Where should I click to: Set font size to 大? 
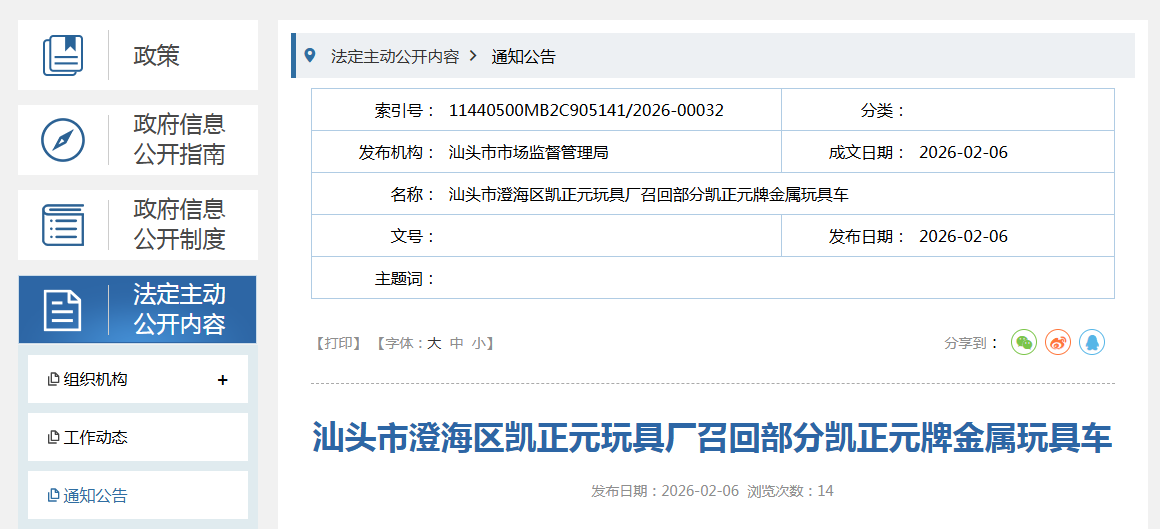click(x=434, y=343)
